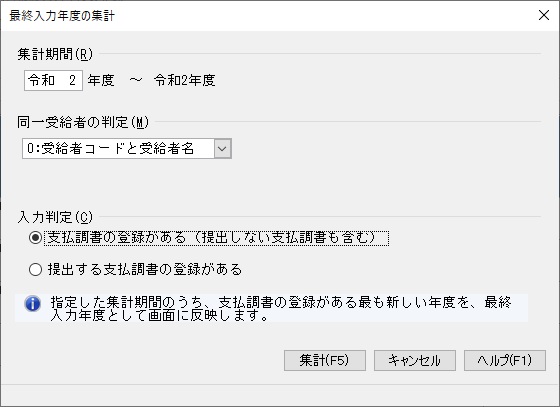Click the 集計(F5) button

(x=325, y=360)
